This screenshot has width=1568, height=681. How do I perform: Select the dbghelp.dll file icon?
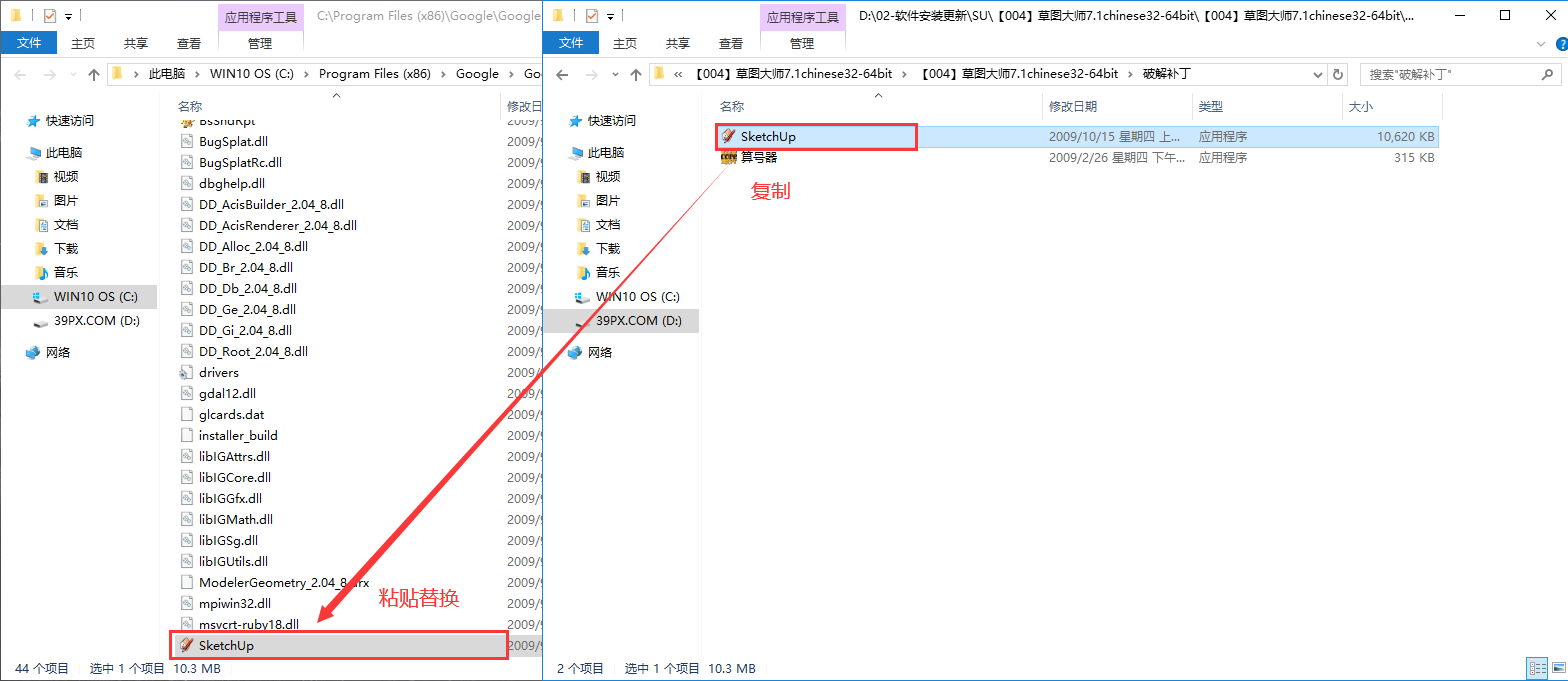click(x=187, y=183)
